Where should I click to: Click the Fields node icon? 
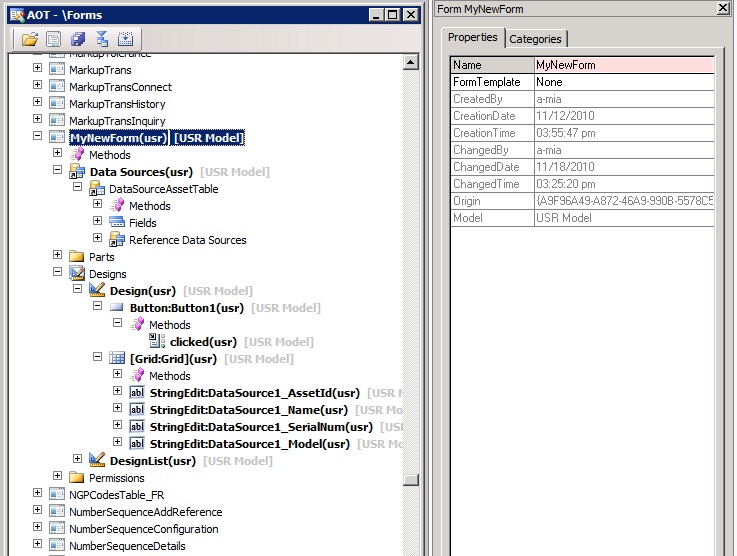tap(117, 222)
